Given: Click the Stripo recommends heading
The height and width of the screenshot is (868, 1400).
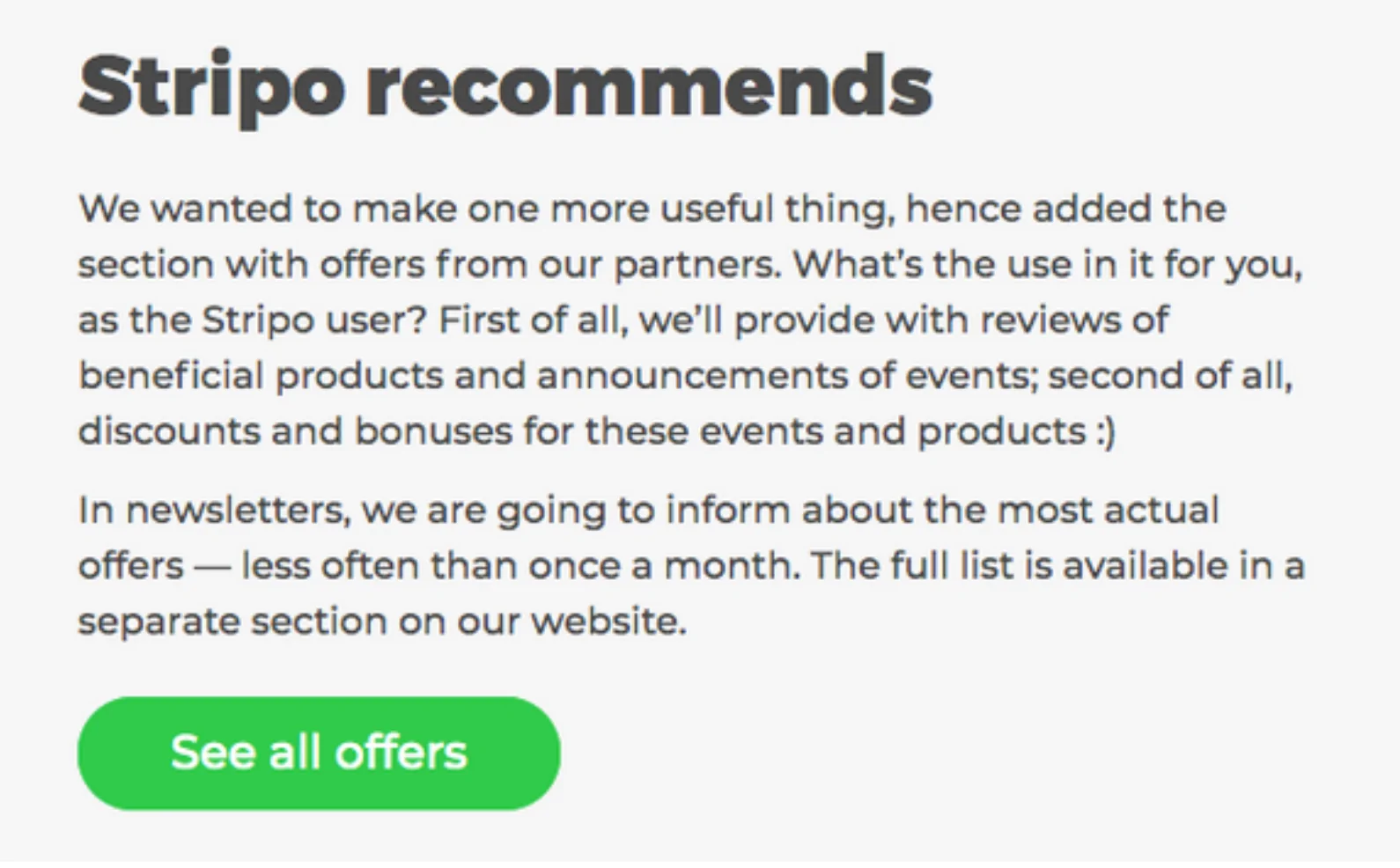Looking at the screenshot, I should [505, 85].
